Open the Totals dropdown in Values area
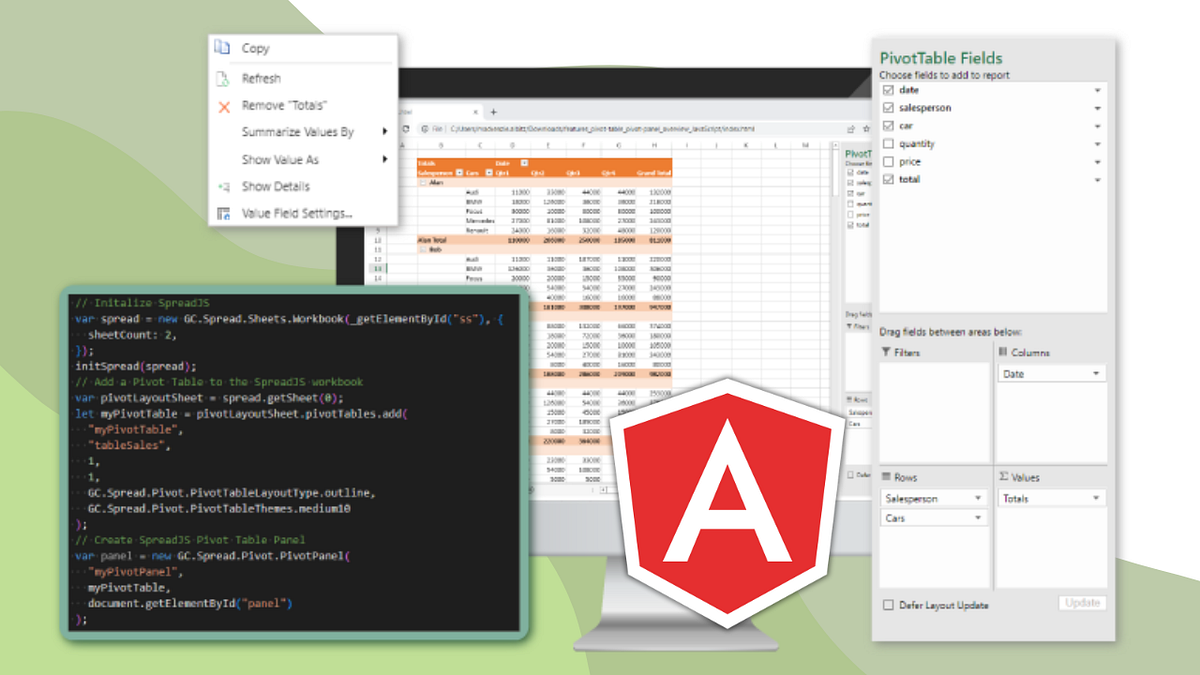Screen dimensions: 1200x675 point(1096,498)
